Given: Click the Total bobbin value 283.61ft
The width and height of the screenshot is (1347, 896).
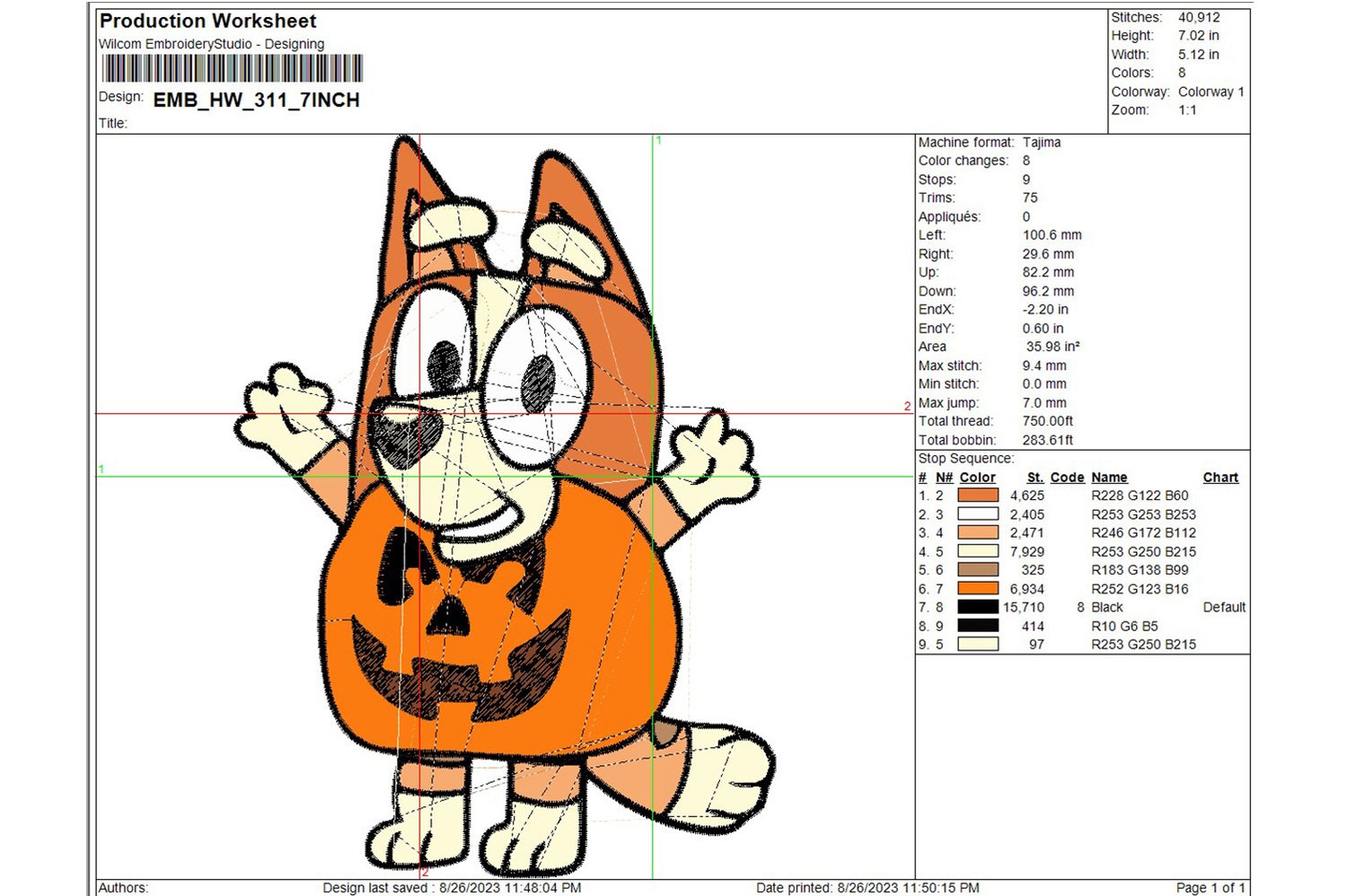Looking at the screenshot, I should coord(1048,440).
